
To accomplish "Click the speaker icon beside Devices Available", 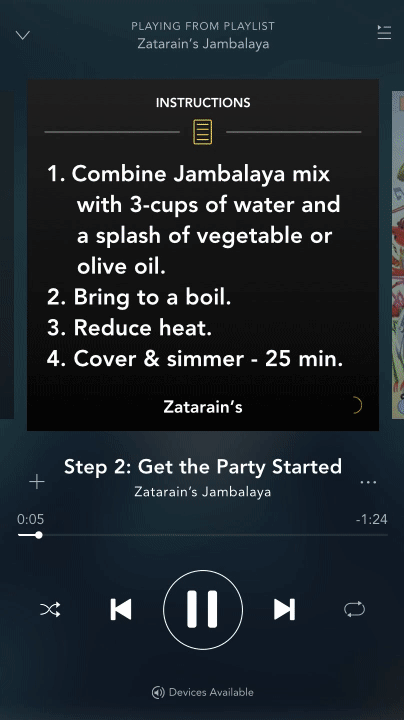I will tap(158, 692).
